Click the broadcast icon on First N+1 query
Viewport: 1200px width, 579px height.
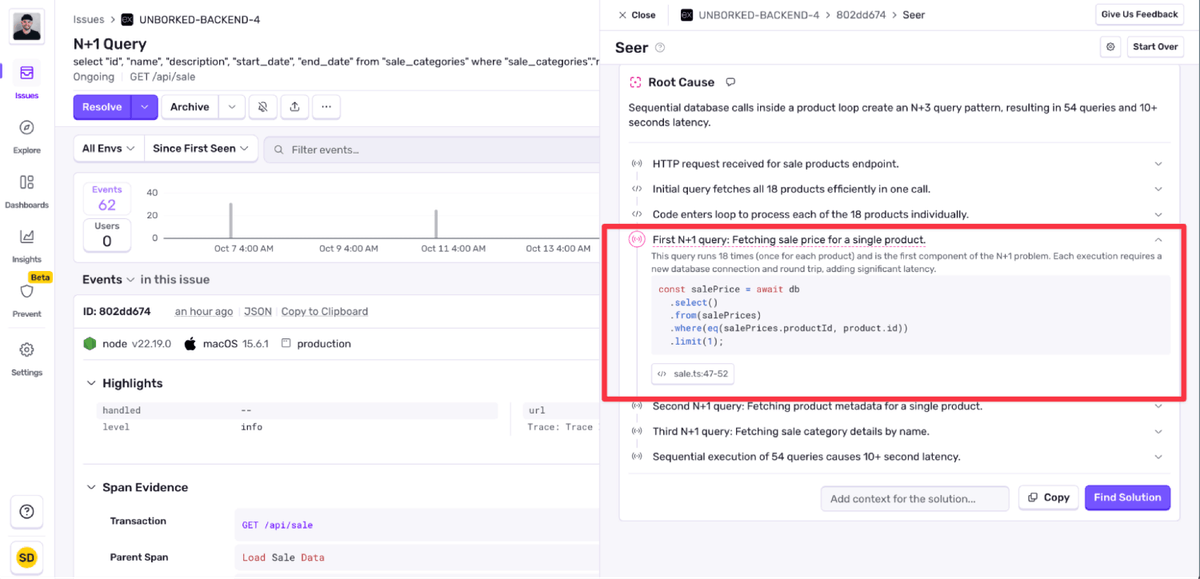[x=637, y=240]
